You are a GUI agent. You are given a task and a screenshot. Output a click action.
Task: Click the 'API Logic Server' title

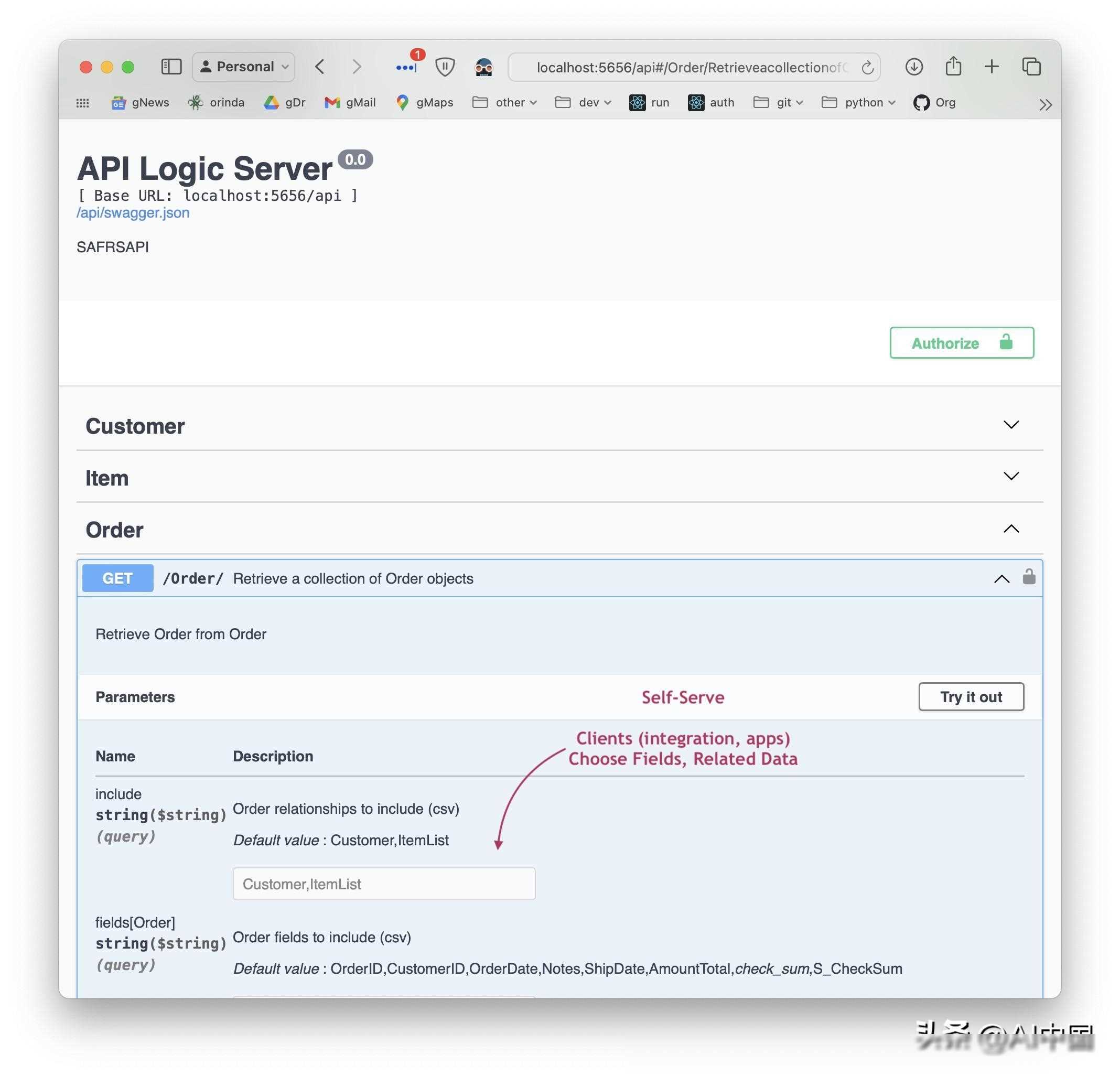pos(204,168)
